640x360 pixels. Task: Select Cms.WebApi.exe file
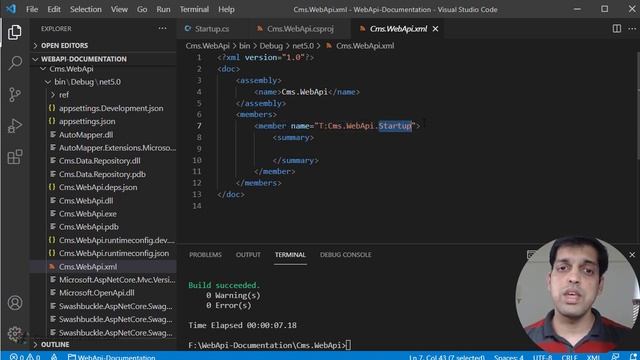tap(103, 214)
